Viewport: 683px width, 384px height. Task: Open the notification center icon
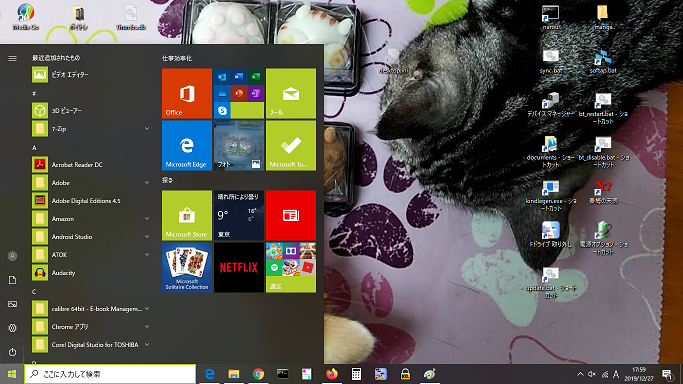tap(667, 374)
